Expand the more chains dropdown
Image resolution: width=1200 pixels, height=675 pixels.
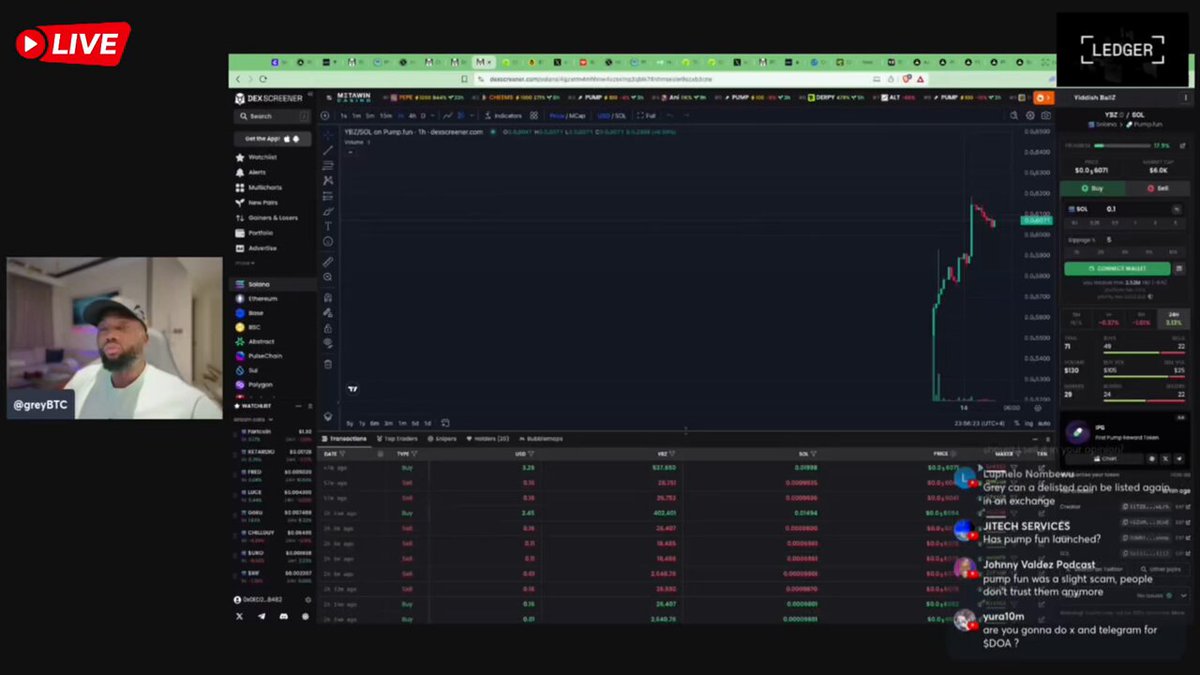[244, 263]
